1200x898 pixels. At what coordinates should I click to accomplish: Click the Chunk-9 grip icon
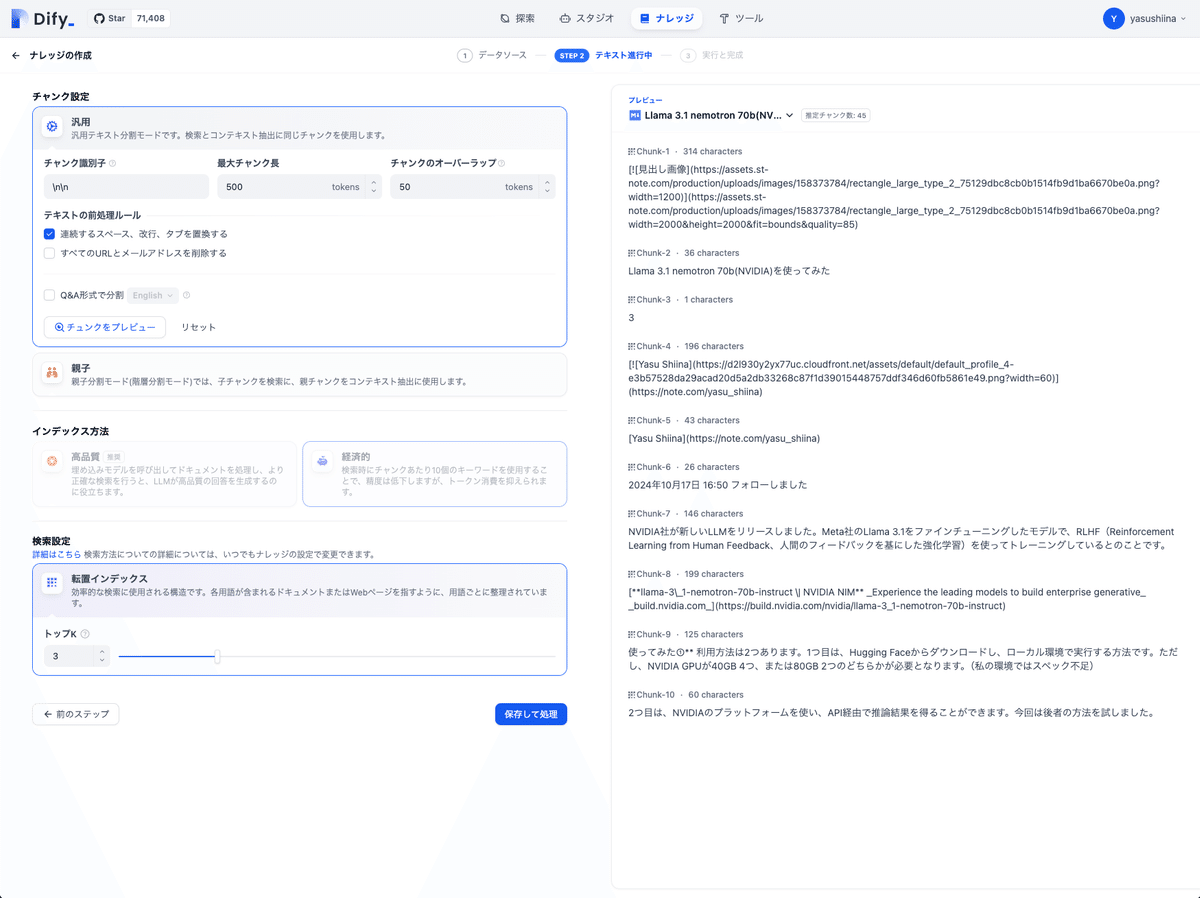tap(632, 634)
